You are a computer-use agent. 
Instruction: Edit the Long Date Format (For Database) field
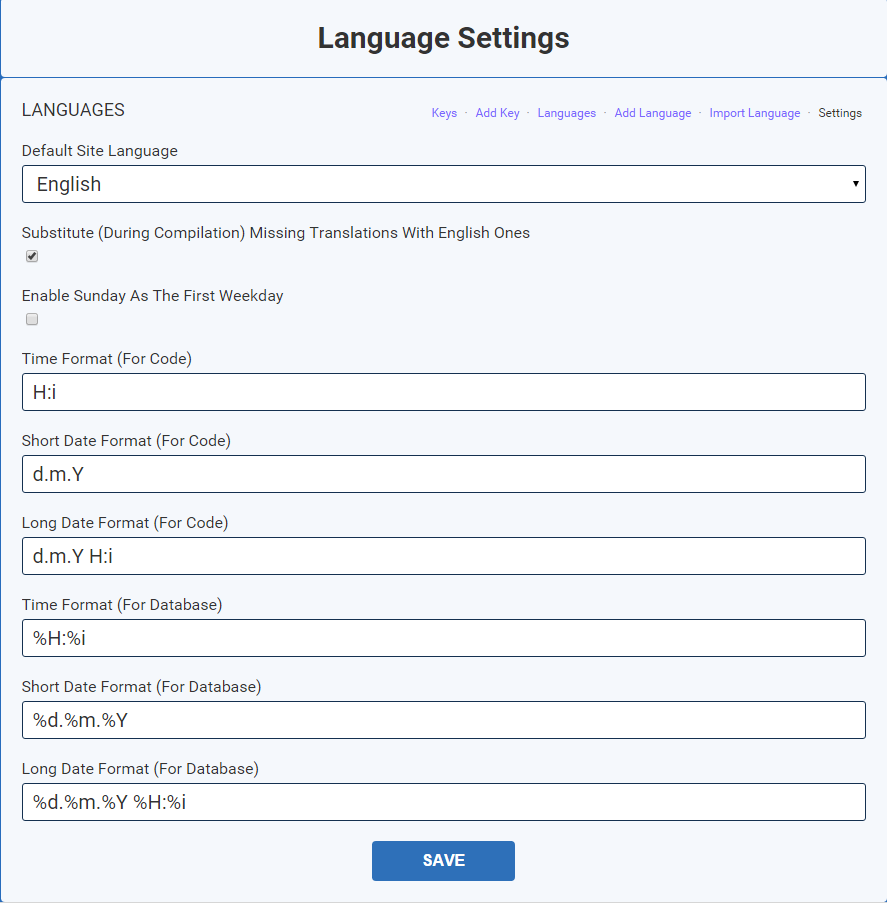click(443, 802)
